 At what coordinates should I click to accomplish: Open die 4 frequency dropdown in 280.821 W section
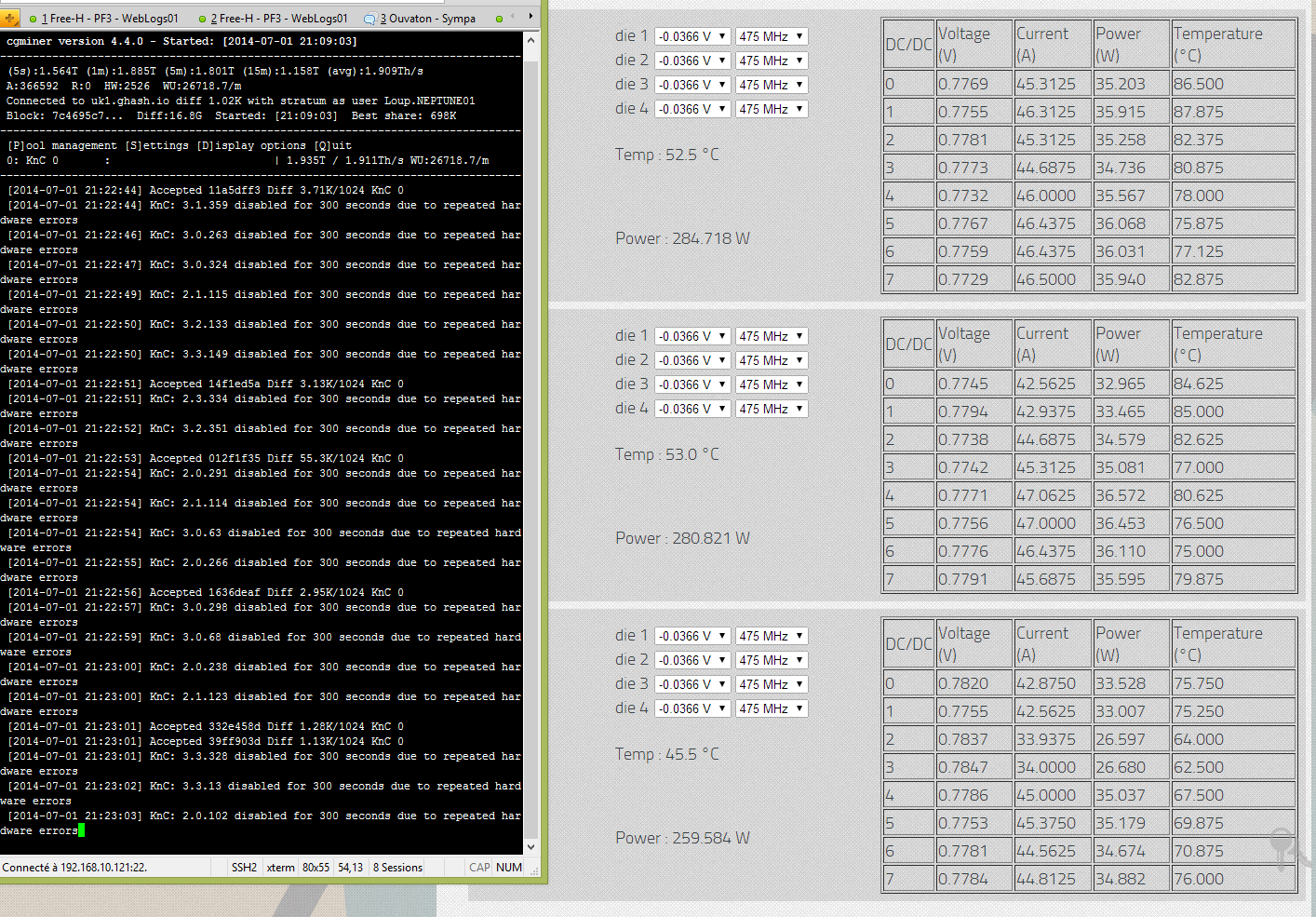(772, 409)
